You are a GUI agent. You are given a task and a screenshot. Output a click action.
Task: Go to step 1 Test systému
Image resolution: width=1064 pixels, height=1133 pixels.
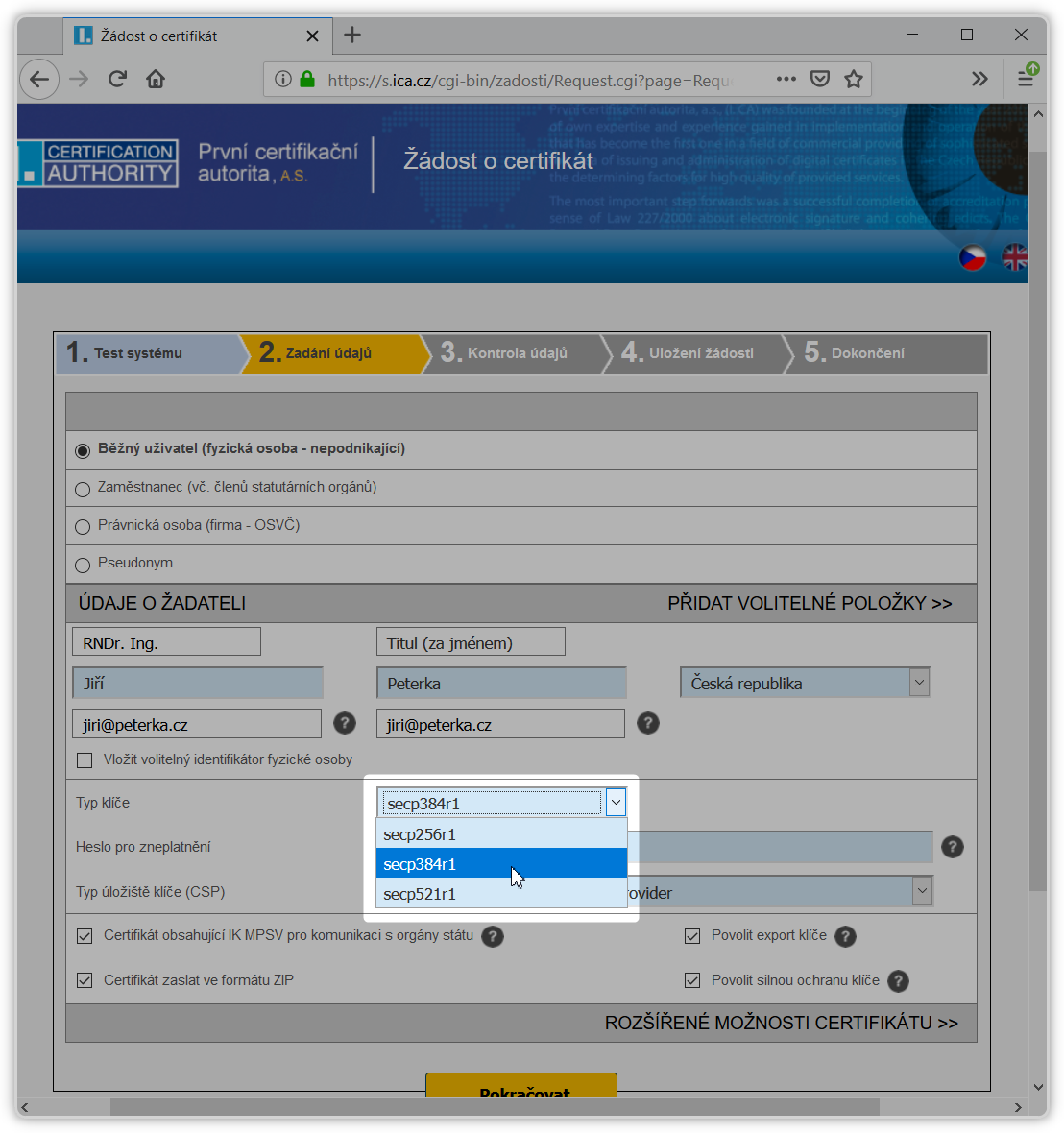(x=149, y=353)
